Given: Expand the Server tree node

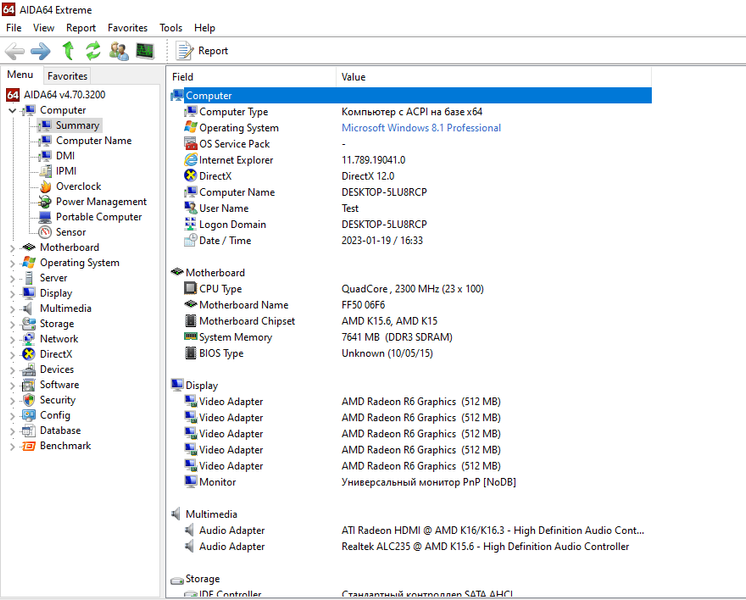Looking at the screenshot, I should coord(12,278).
